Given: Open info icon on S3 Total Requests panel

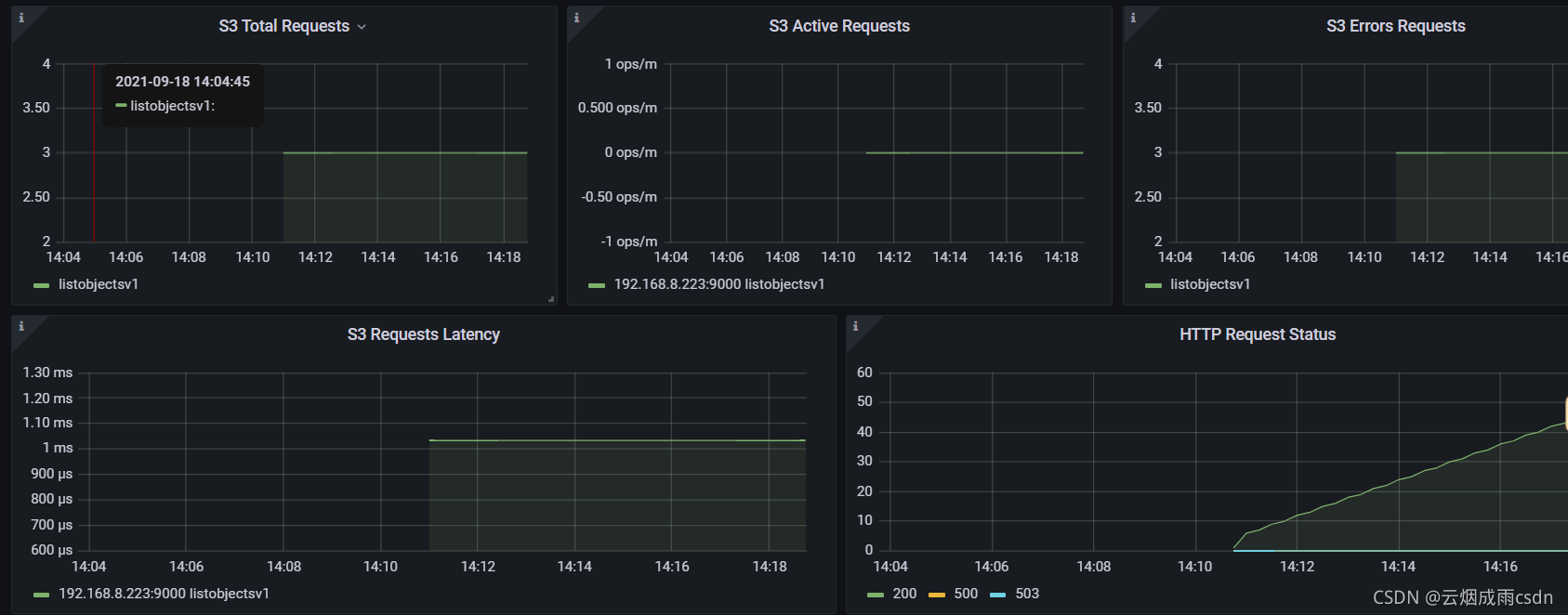Looking at the screenshot, I should [x=20, y=18].
